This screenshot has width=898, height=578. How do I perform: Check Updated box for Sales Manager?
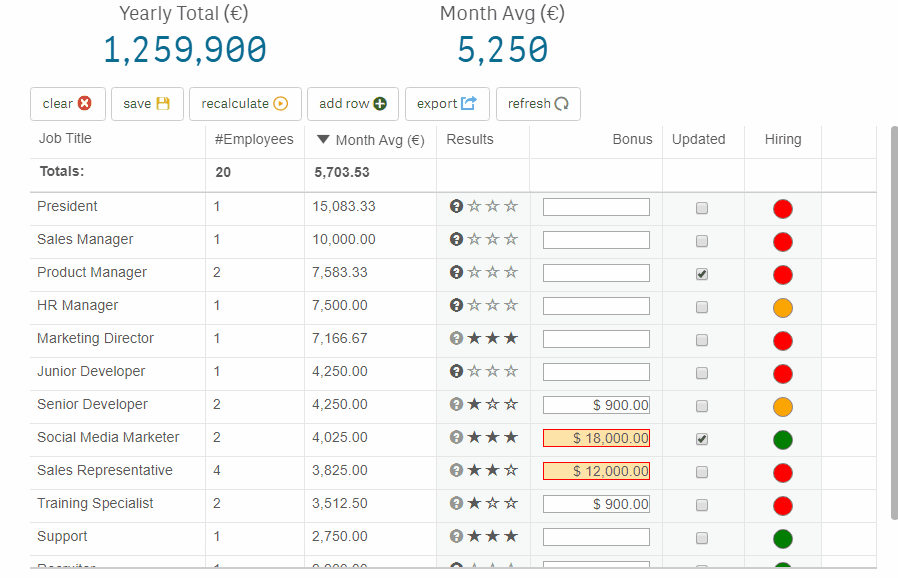[x=702, y=241]
